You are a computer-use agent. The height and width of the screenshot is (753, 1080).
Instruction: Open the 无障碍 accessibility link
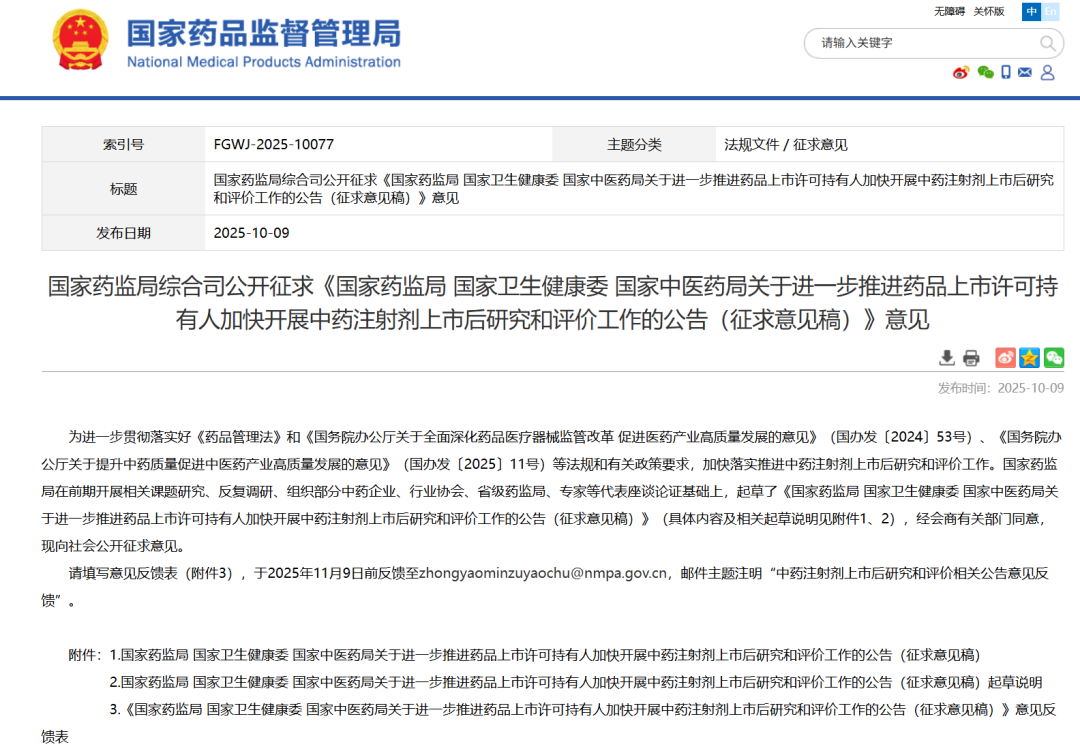(949, 12)
